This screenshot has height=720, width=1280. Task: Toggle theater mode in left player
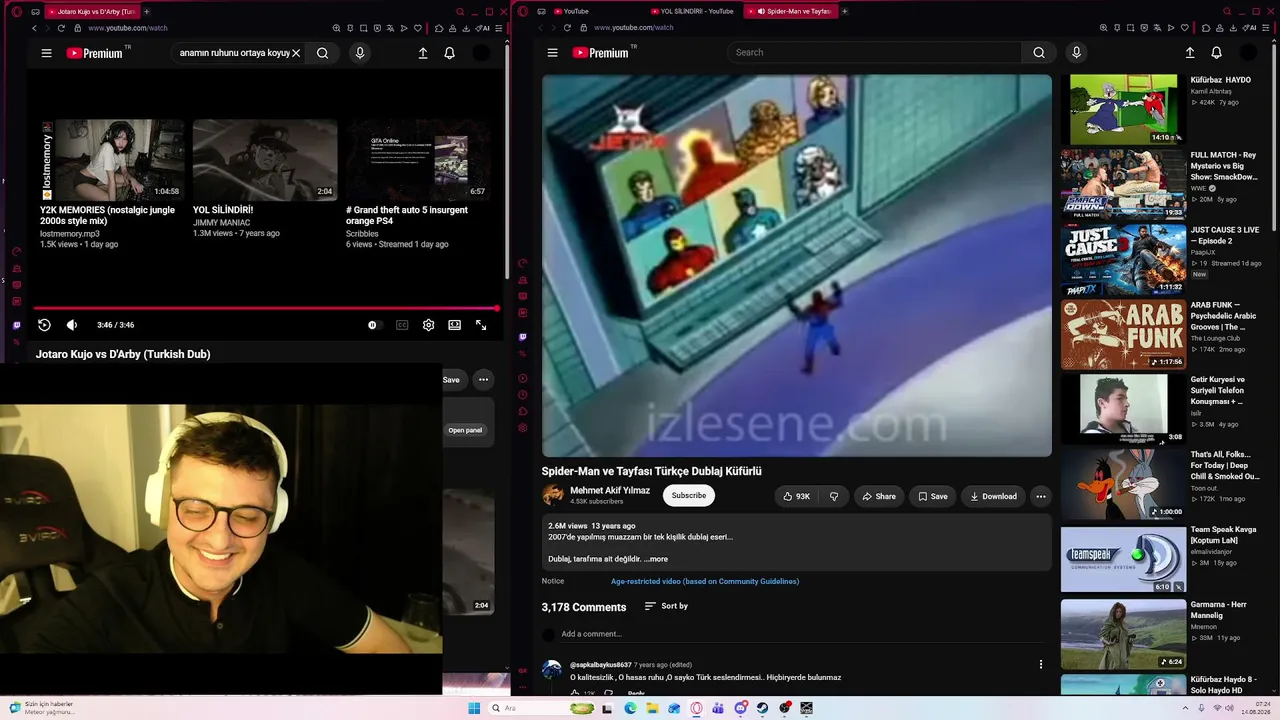click(455, 325)
